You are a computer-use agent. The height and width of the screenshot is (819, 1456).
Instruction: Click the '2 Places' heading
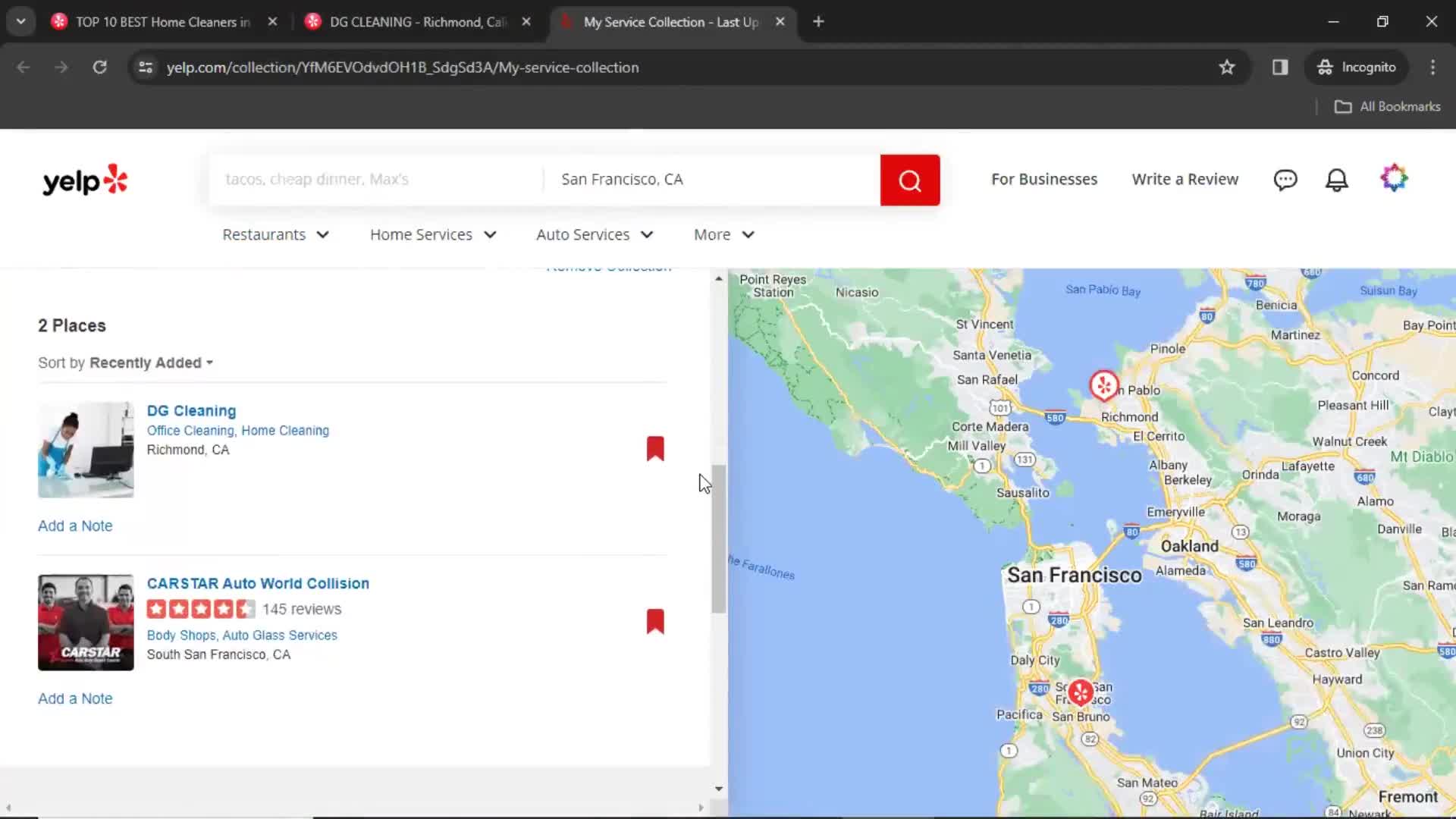point(72,325)
